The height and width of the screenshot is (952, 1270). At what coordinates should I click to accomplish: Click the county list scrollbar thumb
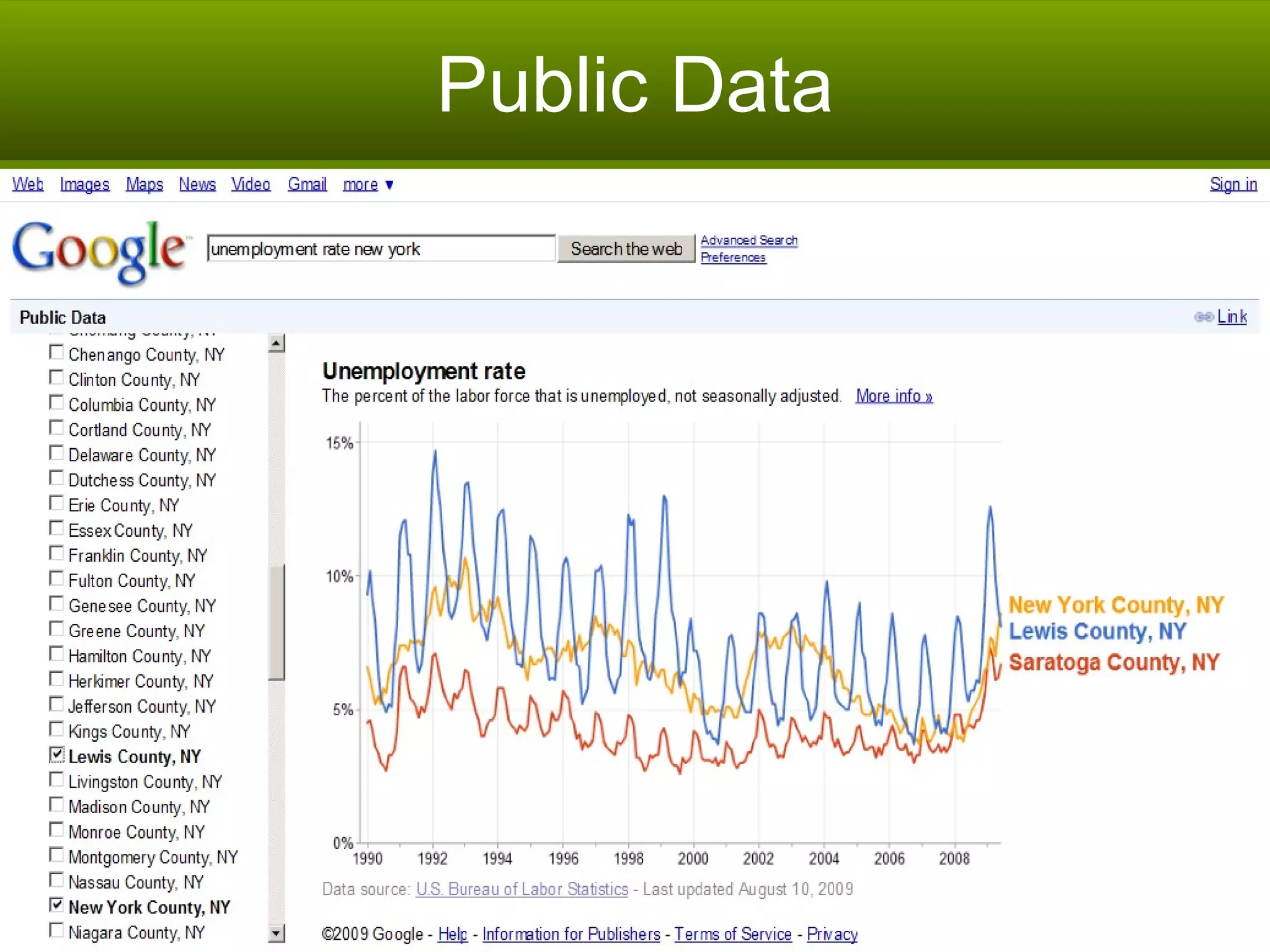(x=277, y=622)
